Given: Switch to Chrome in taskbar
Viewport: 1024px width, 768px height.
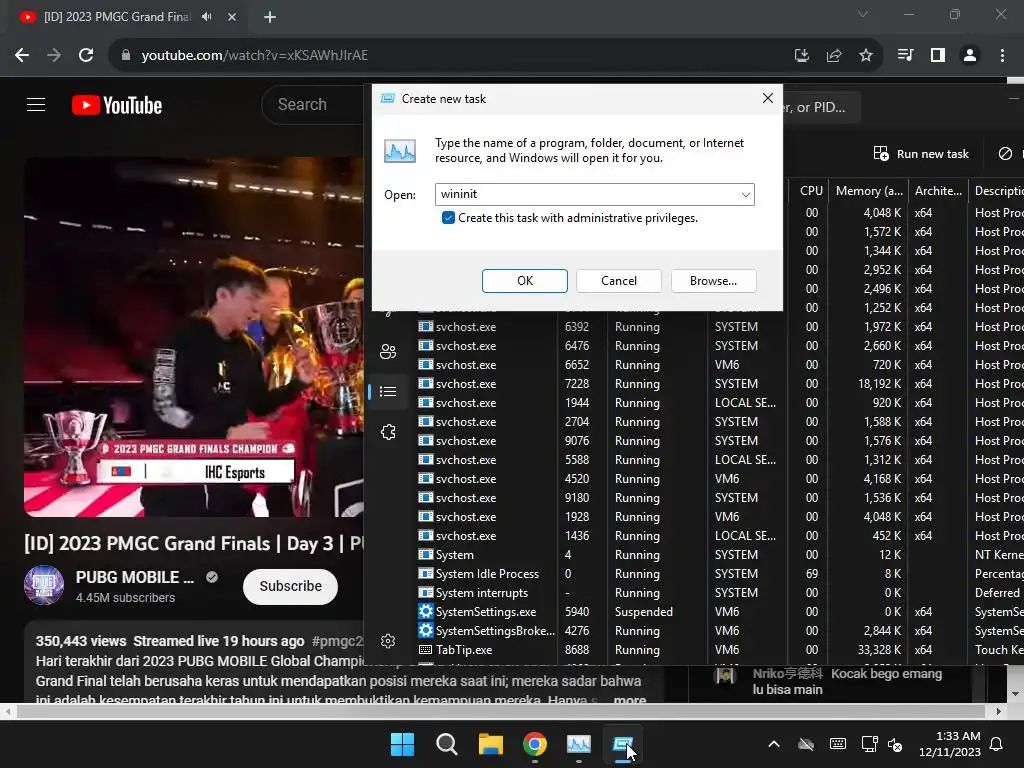Looking at the screenshot, I should tap(535, 744).
